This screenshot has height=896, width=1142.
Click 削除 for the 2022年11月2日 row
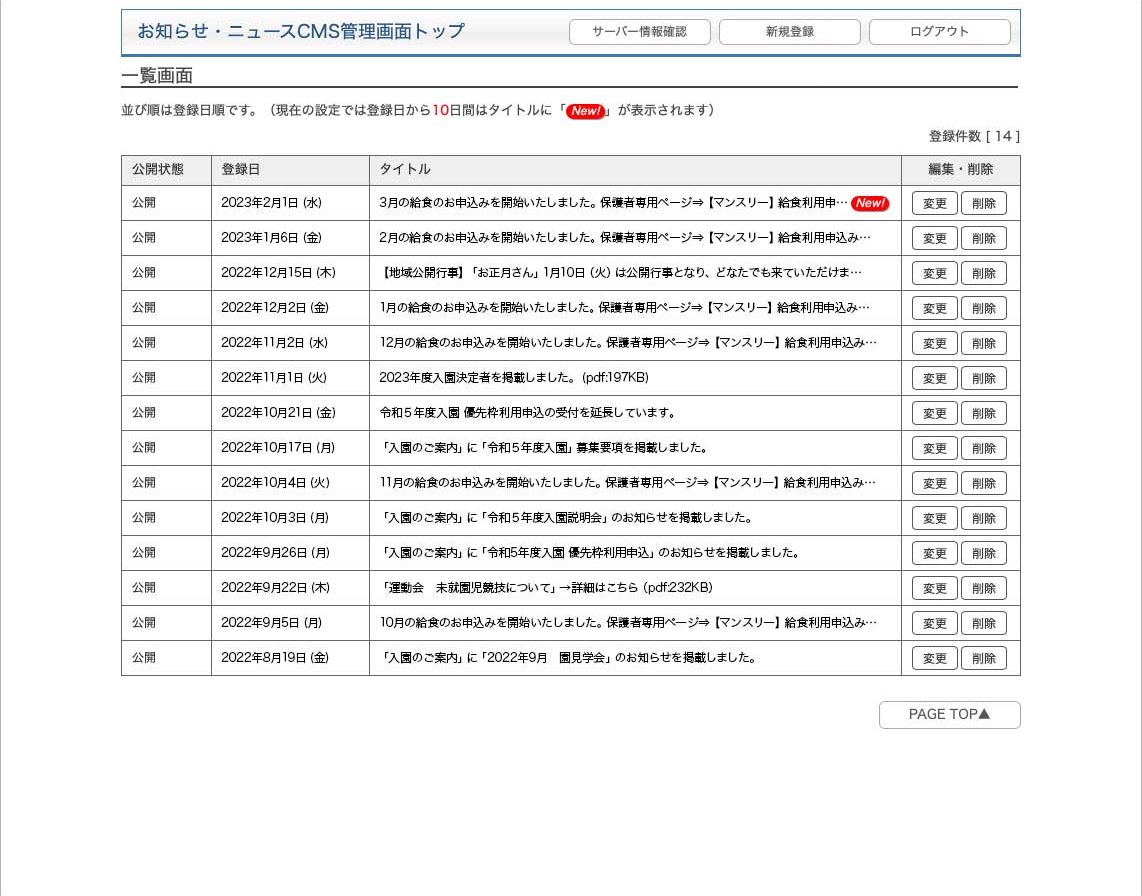983,343
